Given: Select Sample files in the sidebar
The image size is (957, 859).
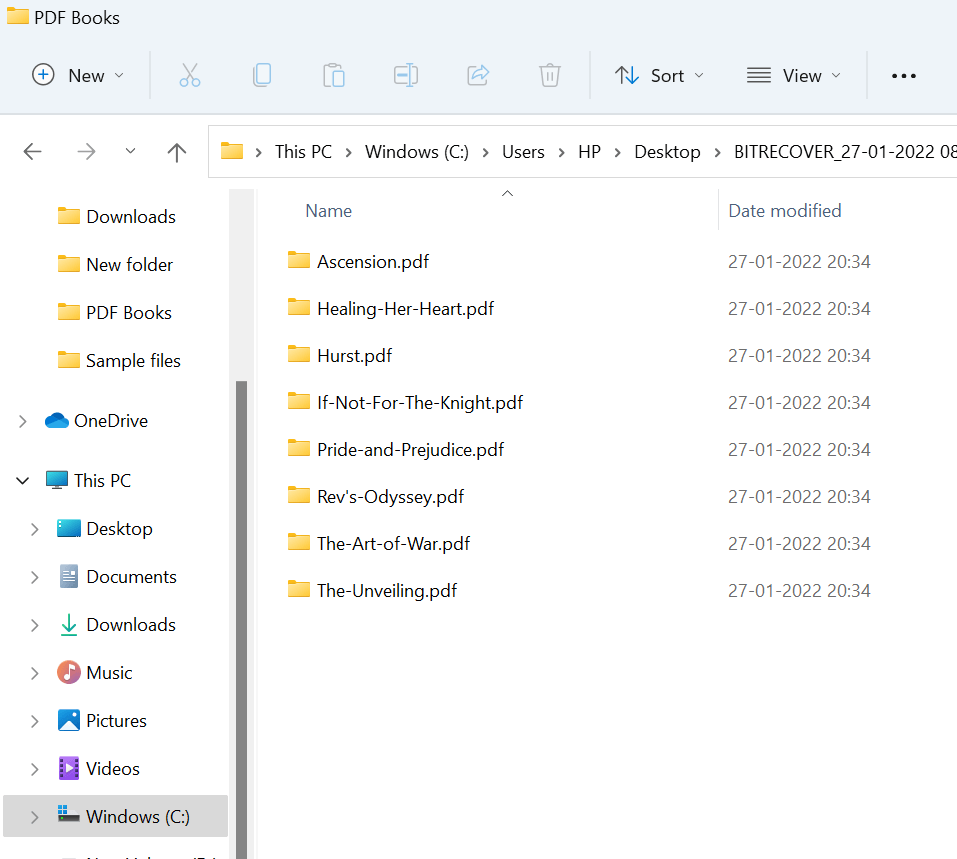Looking at the screenshot, I should click(x=133, y=361).
